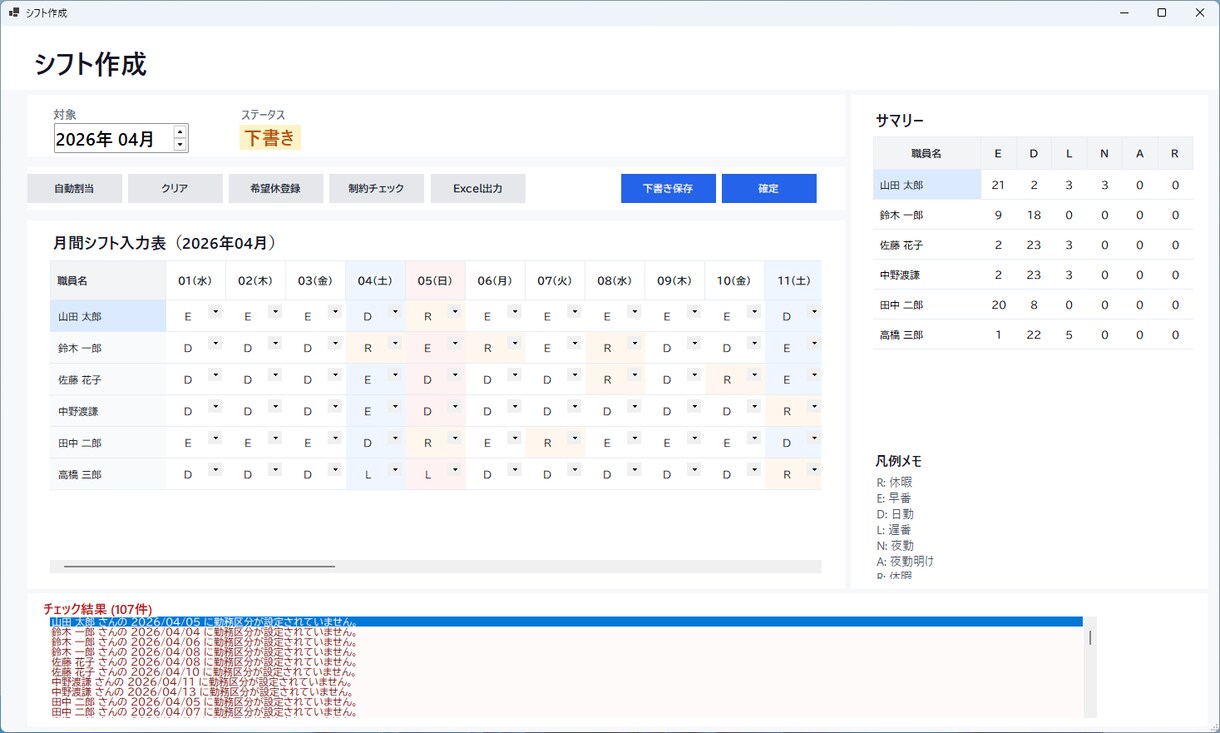This screenshot has height=733, width=1220.
Task: Click the R column header in summary
Action: [1175, 154]
